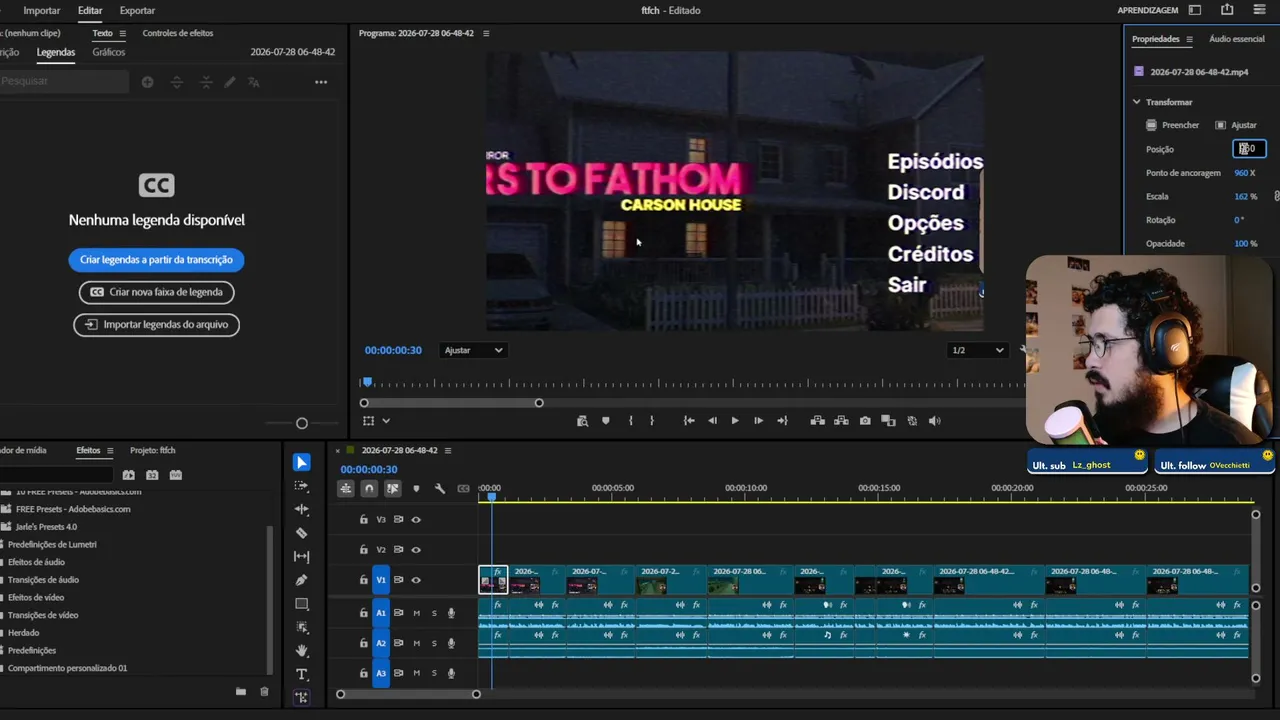Screen dimensions: 1280x720
Task: Click the Lift button in Program monitor
Action: [817, 421]
